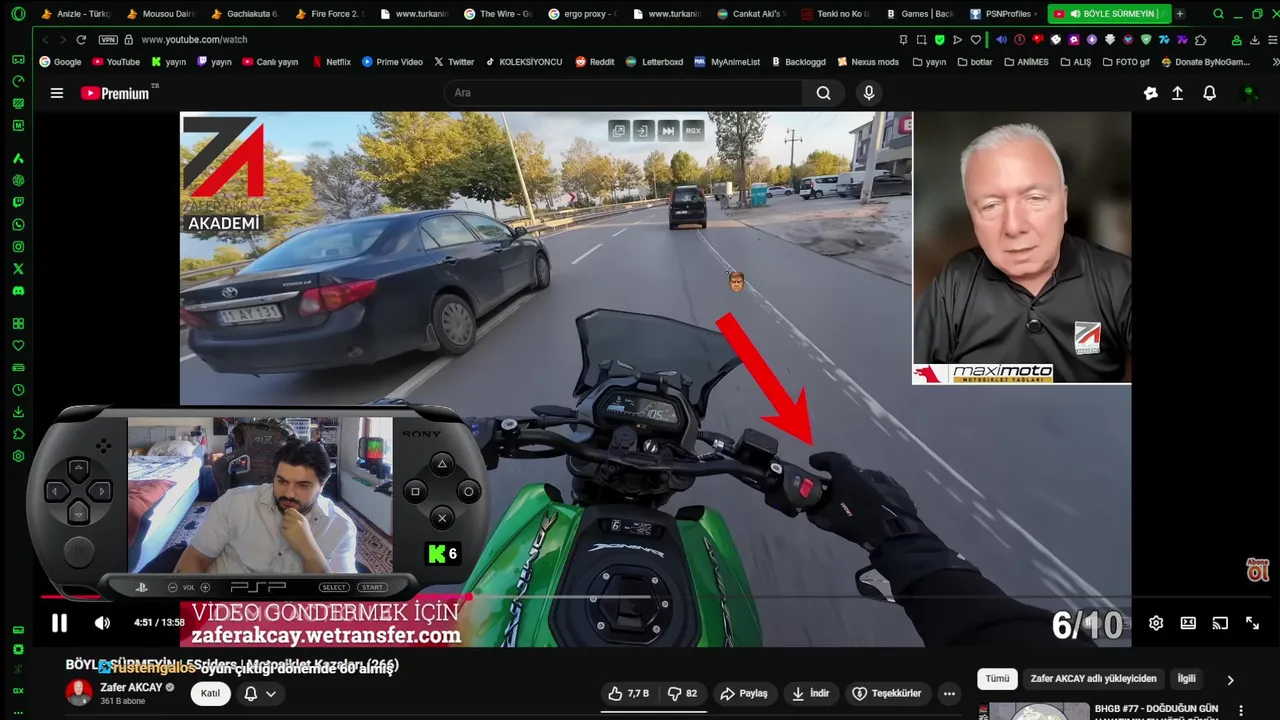
Task: Click the Teşekkürler button
Action: point(886,693)
